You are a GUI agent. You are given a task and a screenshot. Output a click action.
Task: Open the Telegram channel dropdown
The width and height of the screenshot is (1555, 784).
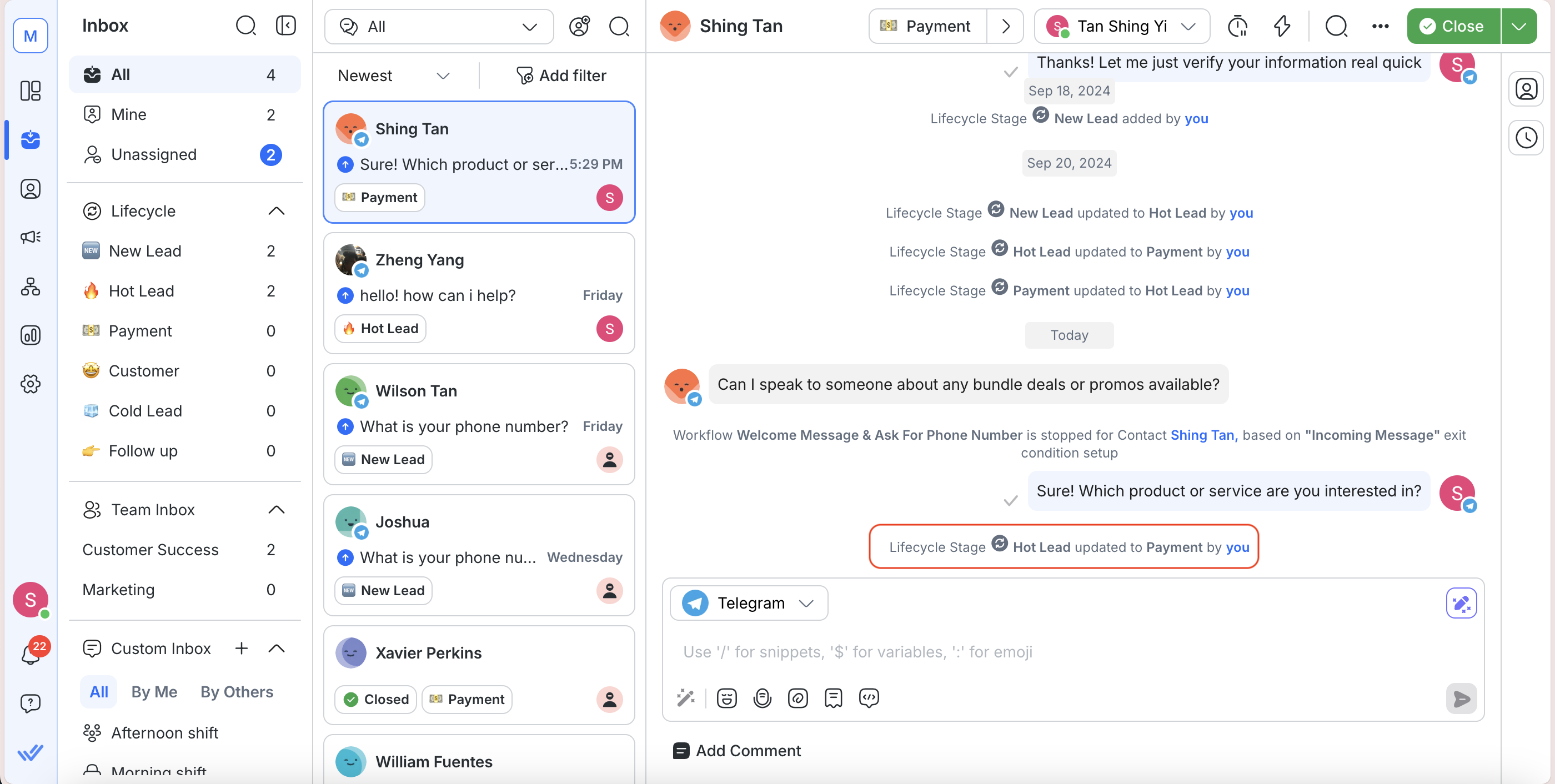(x=749, y=603)
